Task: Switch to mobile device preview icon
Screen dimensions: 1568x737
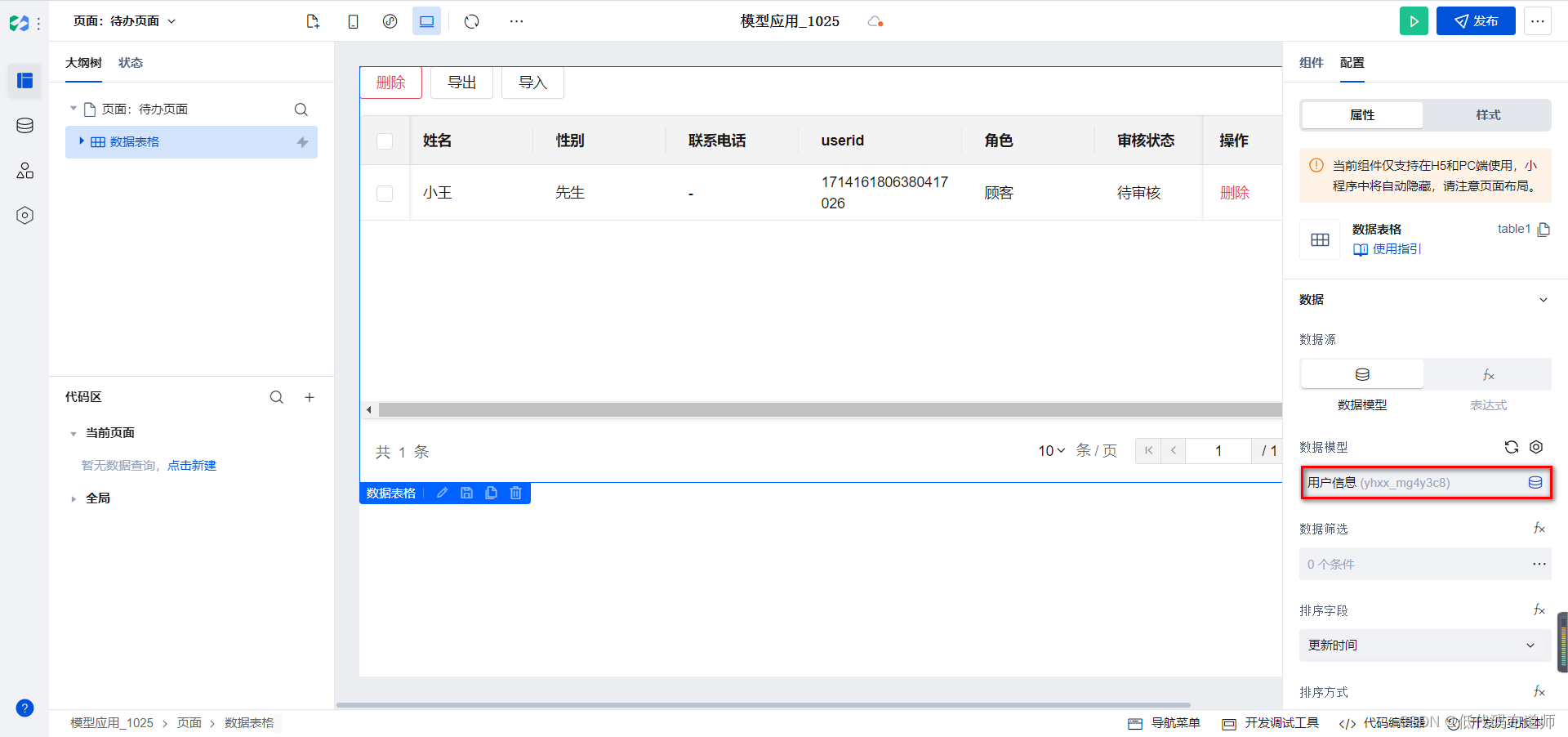Action: (353, 21)
